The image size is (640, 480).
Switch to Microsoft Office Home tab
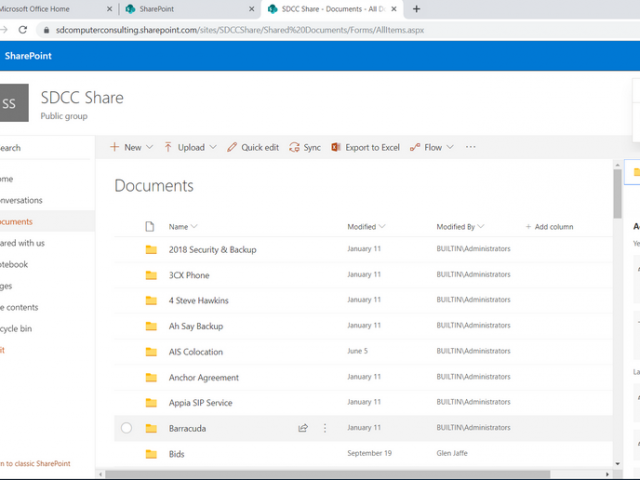click(53, 9)
